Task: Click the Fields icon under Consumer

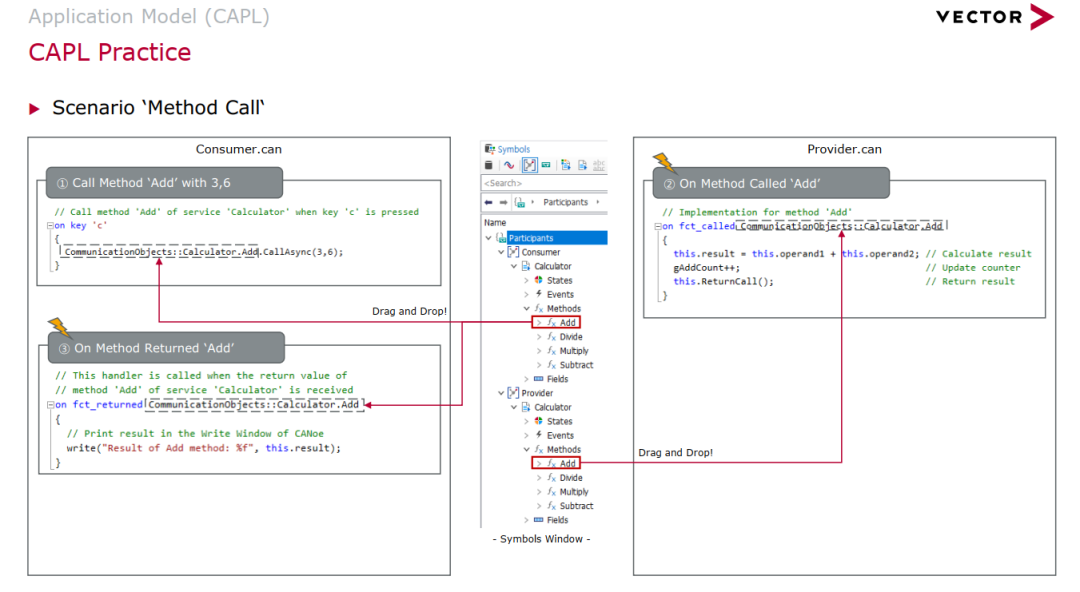Action: pyautogui.click(x=539, y=379)
